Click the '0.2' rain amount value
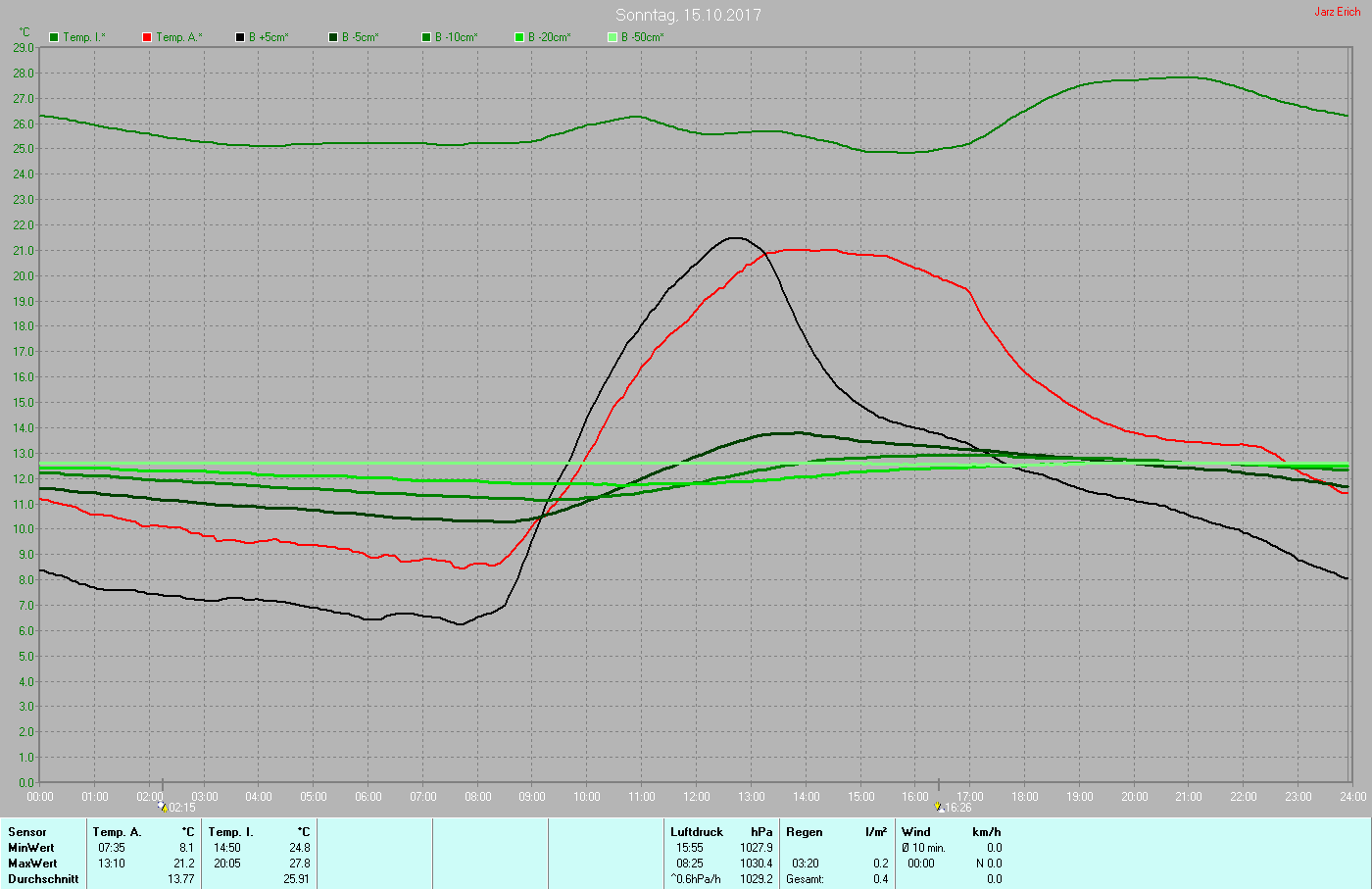This screenshot has height=889, width=1372. coord(881,864)
